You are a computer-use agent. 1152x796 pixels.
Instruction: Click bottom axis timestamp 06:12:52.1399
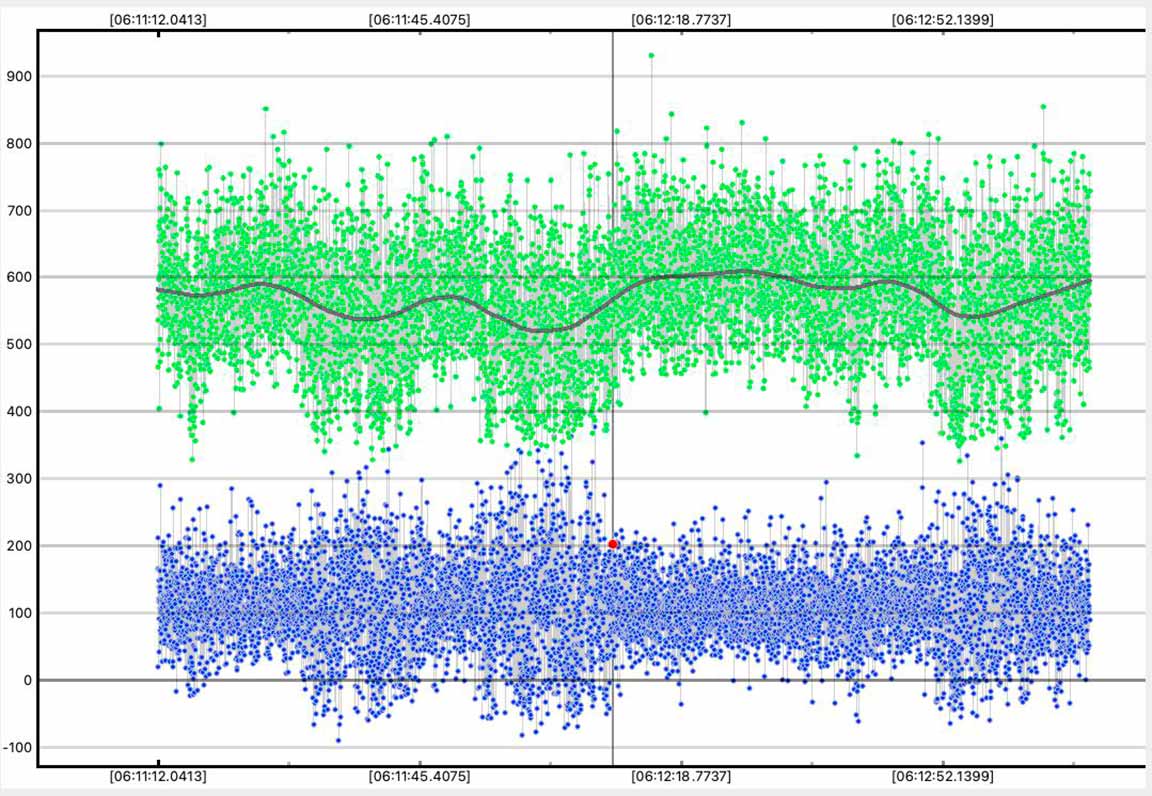coord(943,776)
